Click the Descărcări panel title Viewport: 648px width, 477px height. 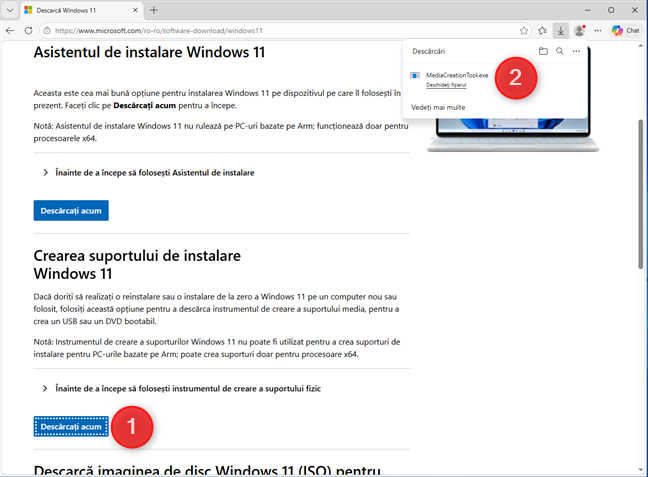coord(429,51)
